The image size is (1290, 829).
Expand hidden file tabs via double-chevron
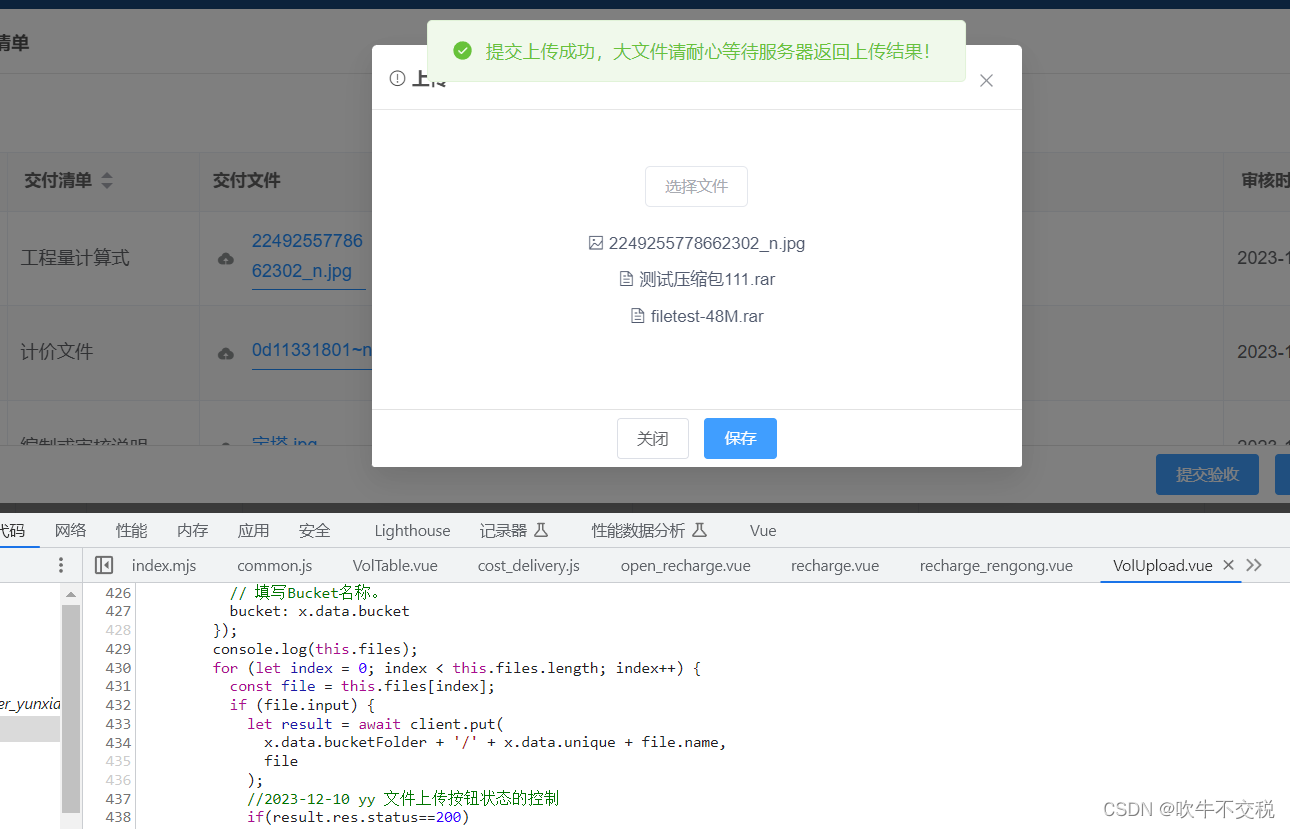tap(1255, 565)
